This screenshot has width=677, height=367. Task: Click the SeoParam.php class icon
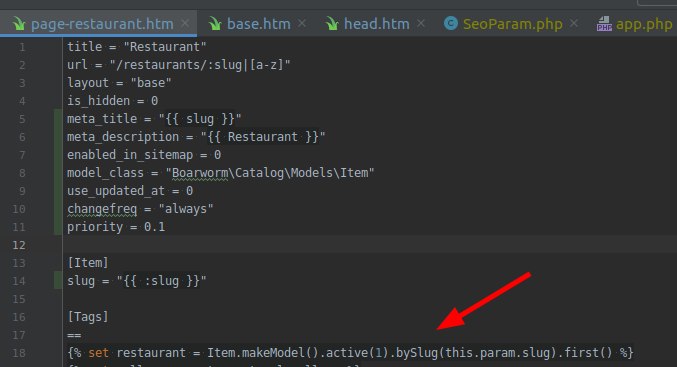[451, 23]
